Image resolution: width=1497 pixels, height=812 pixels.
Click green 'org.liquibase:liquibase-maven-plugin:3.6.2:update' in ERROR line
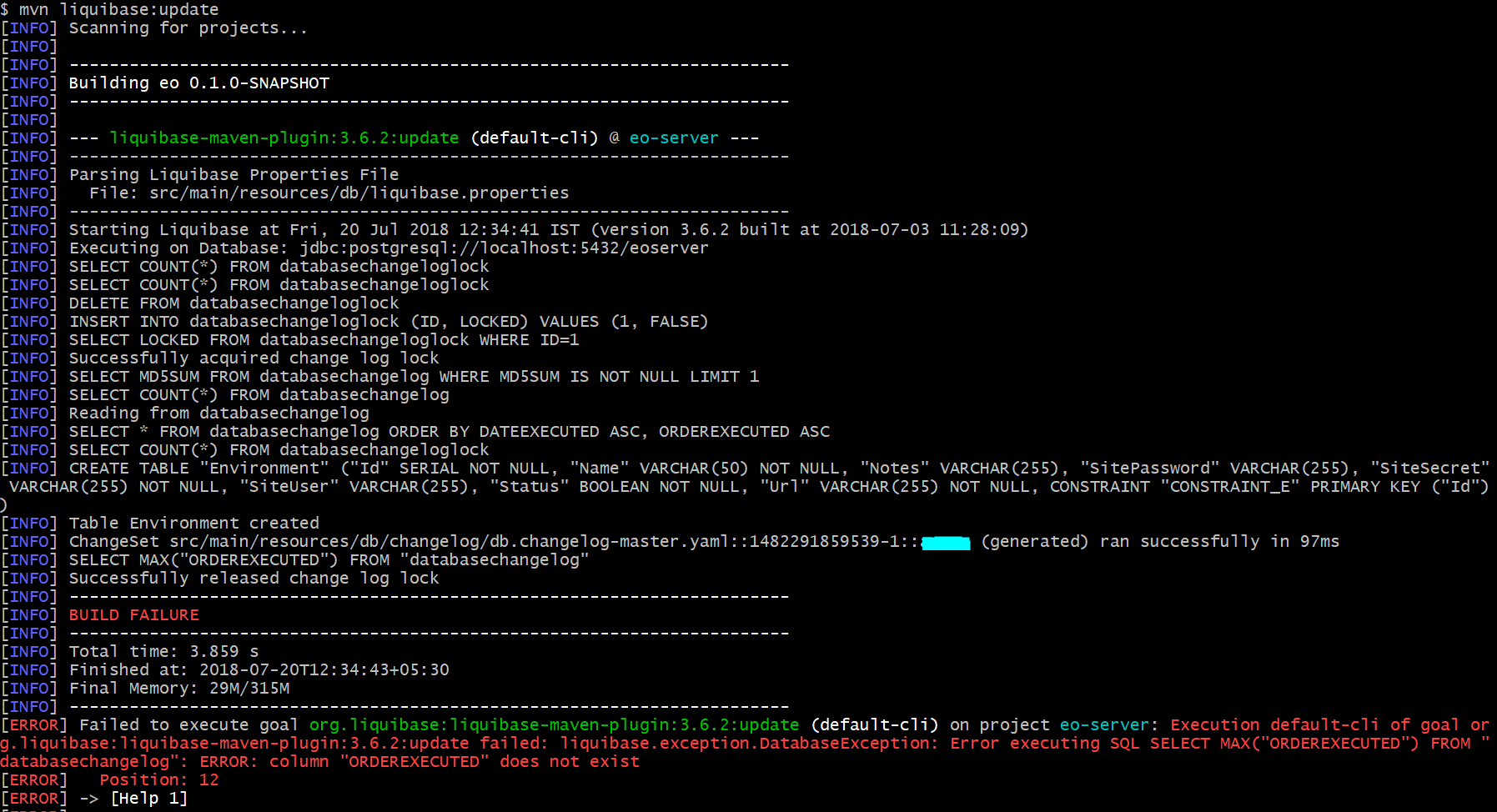tap(555, 725)
